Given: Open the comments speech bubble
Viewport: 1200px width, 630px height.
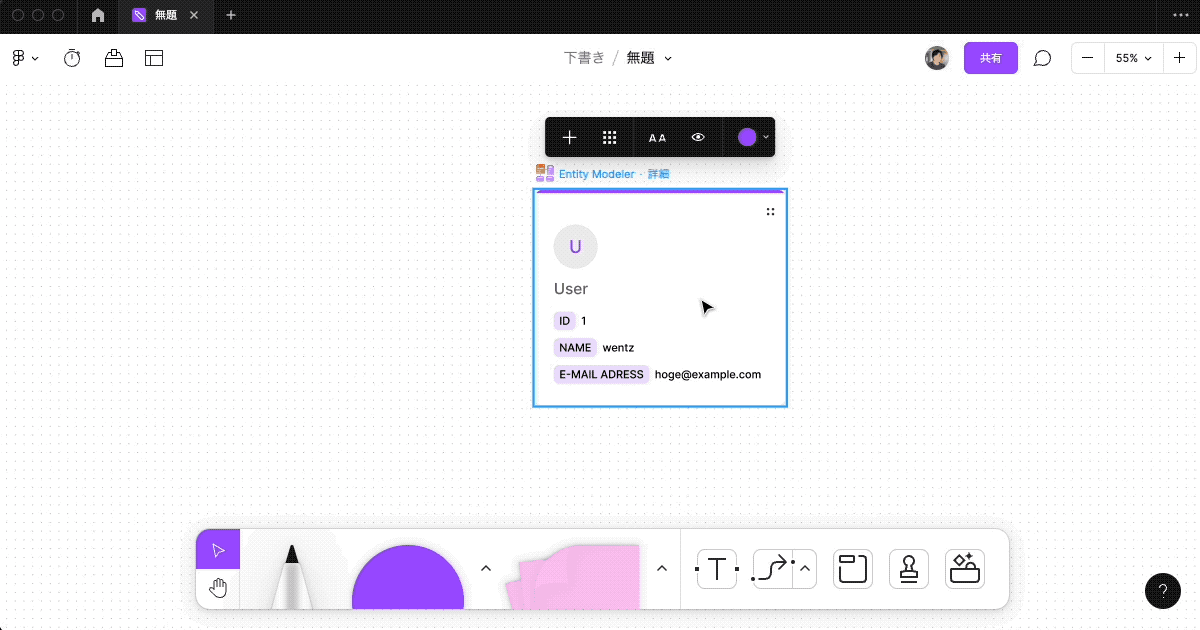Looking at the screenshot, I should pyautogui.click(x=1042, y=58).
